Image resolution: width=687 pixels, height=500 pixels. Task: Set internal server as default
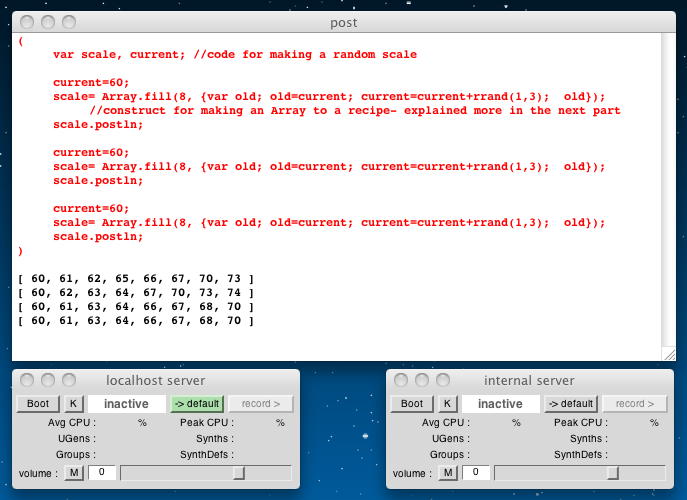tap(571, 404)
